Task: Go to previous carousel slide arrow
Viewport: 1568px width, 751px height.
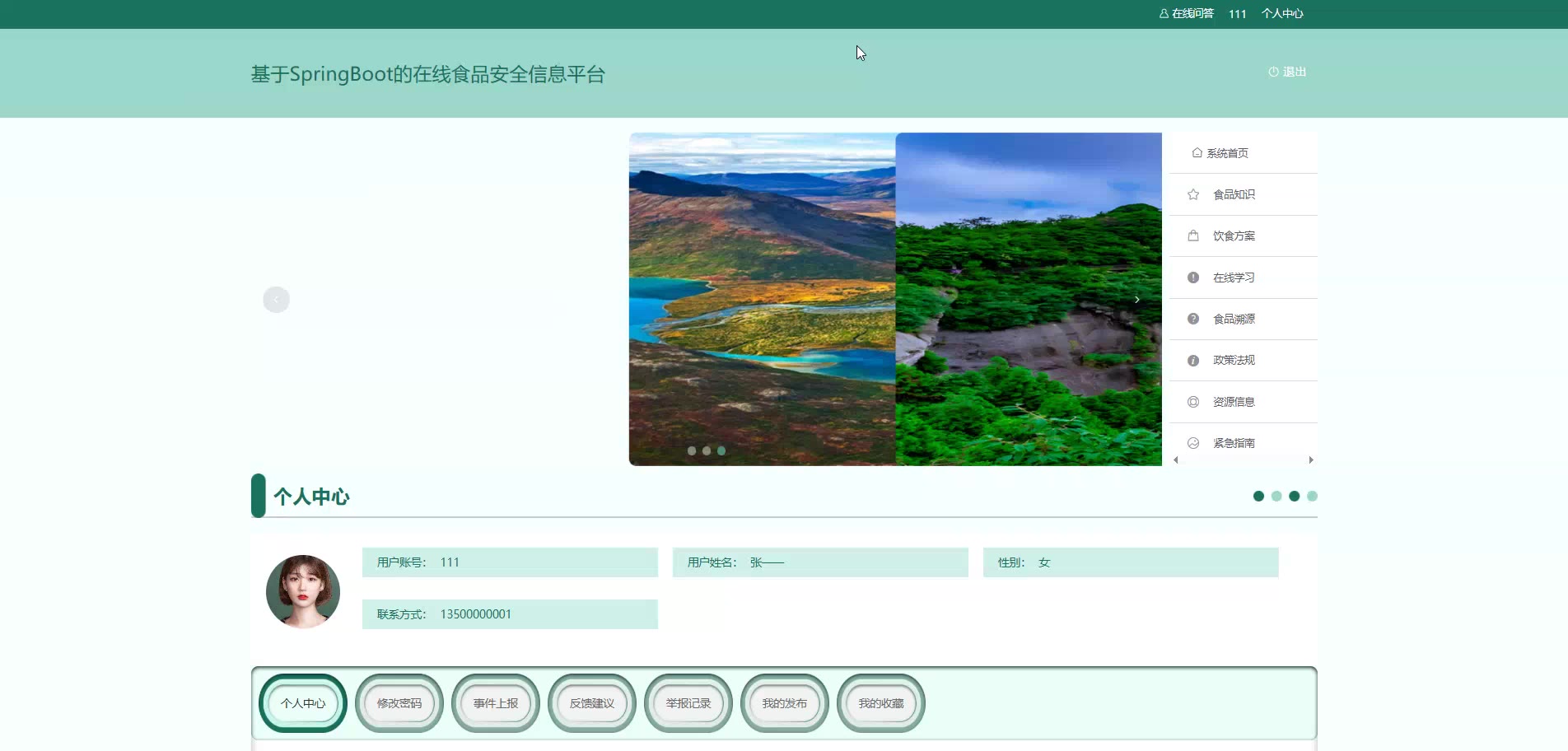Action: [276, 300]
